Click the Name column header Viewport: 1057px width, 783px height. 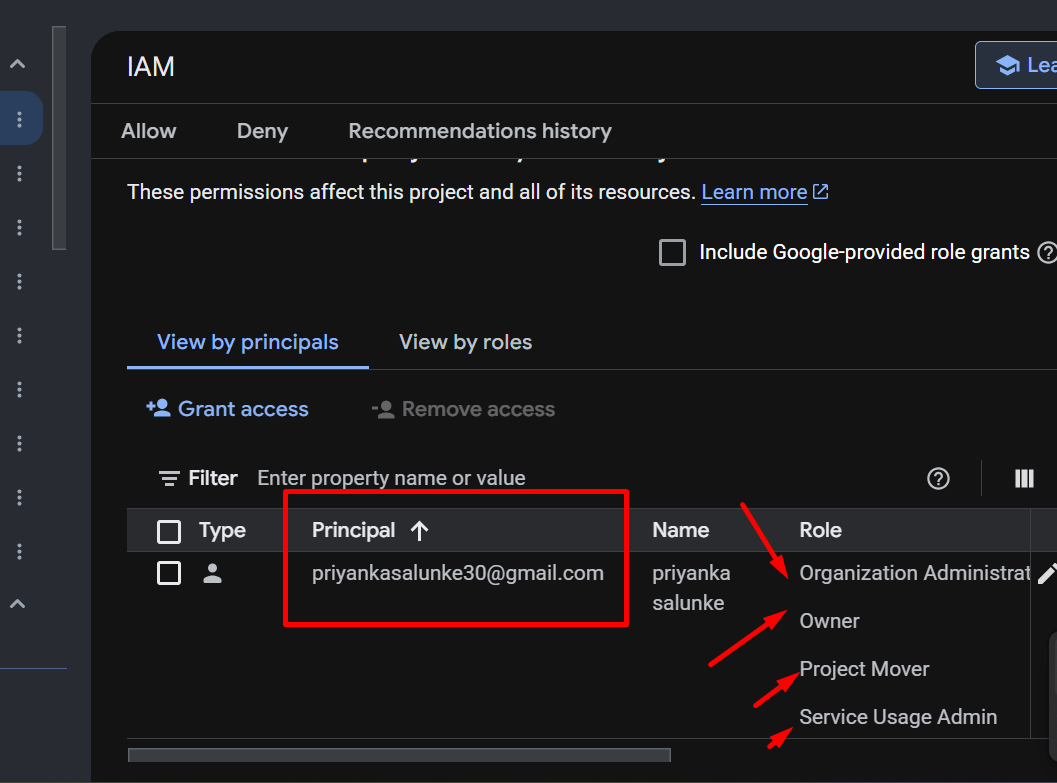click(x=680, y=530)
